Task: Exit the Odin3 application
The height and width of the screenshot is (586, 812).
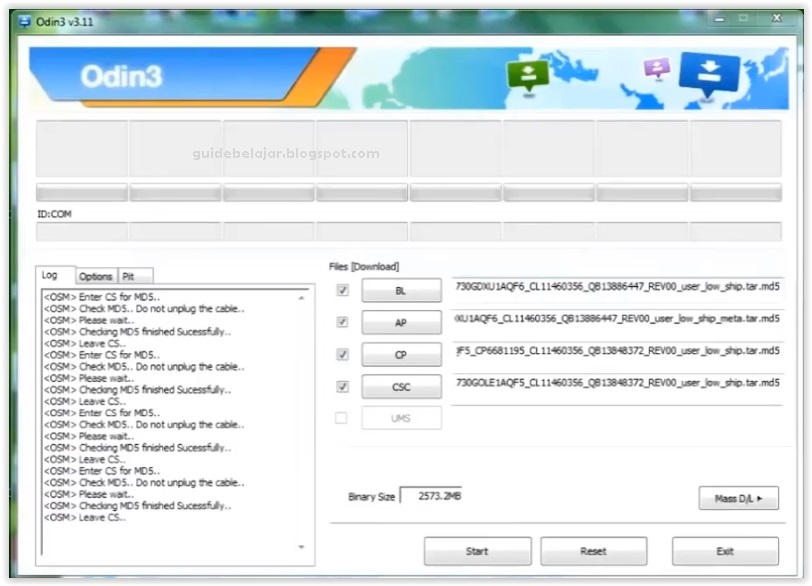Action: coord(725,551)
